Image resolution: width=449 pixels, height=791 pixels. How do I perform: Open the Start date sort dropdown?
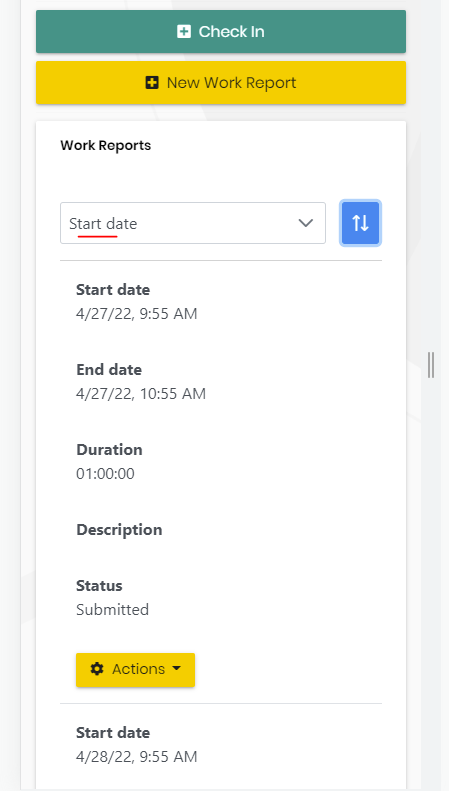193,223
